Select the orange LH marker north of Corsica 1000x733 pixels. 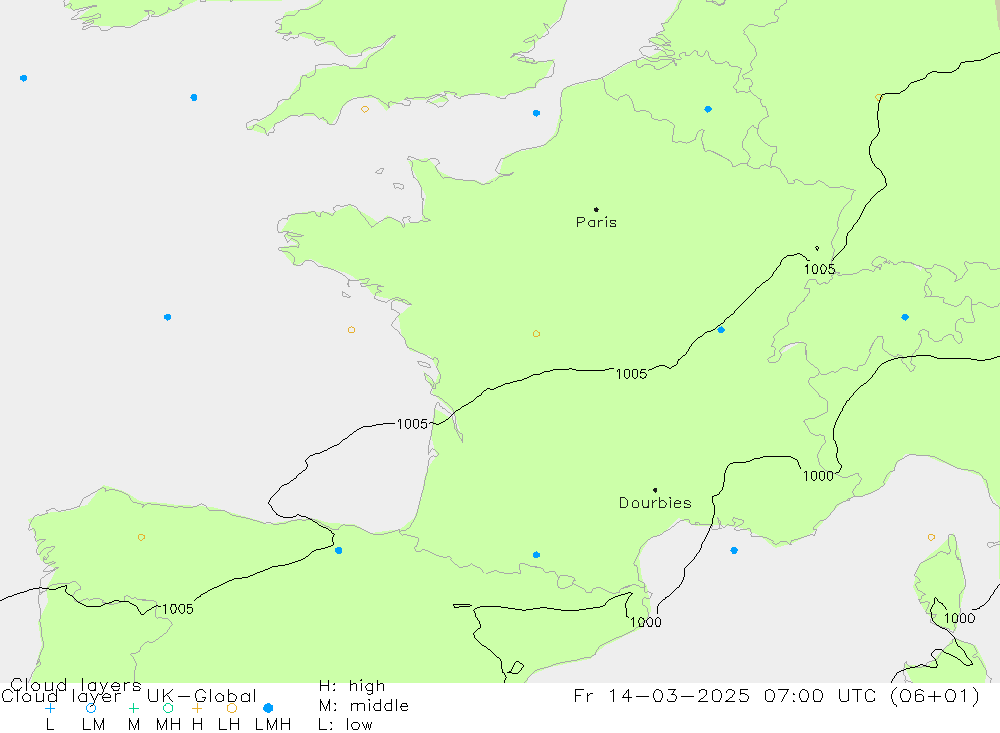coord(931,538)
